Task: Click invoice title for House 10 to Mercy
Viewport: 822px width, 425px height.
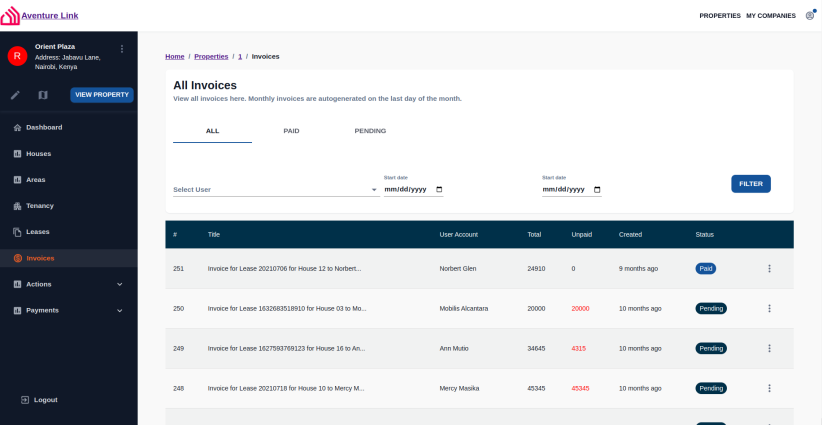Action: pyautogui.click(x=286, y=388)
